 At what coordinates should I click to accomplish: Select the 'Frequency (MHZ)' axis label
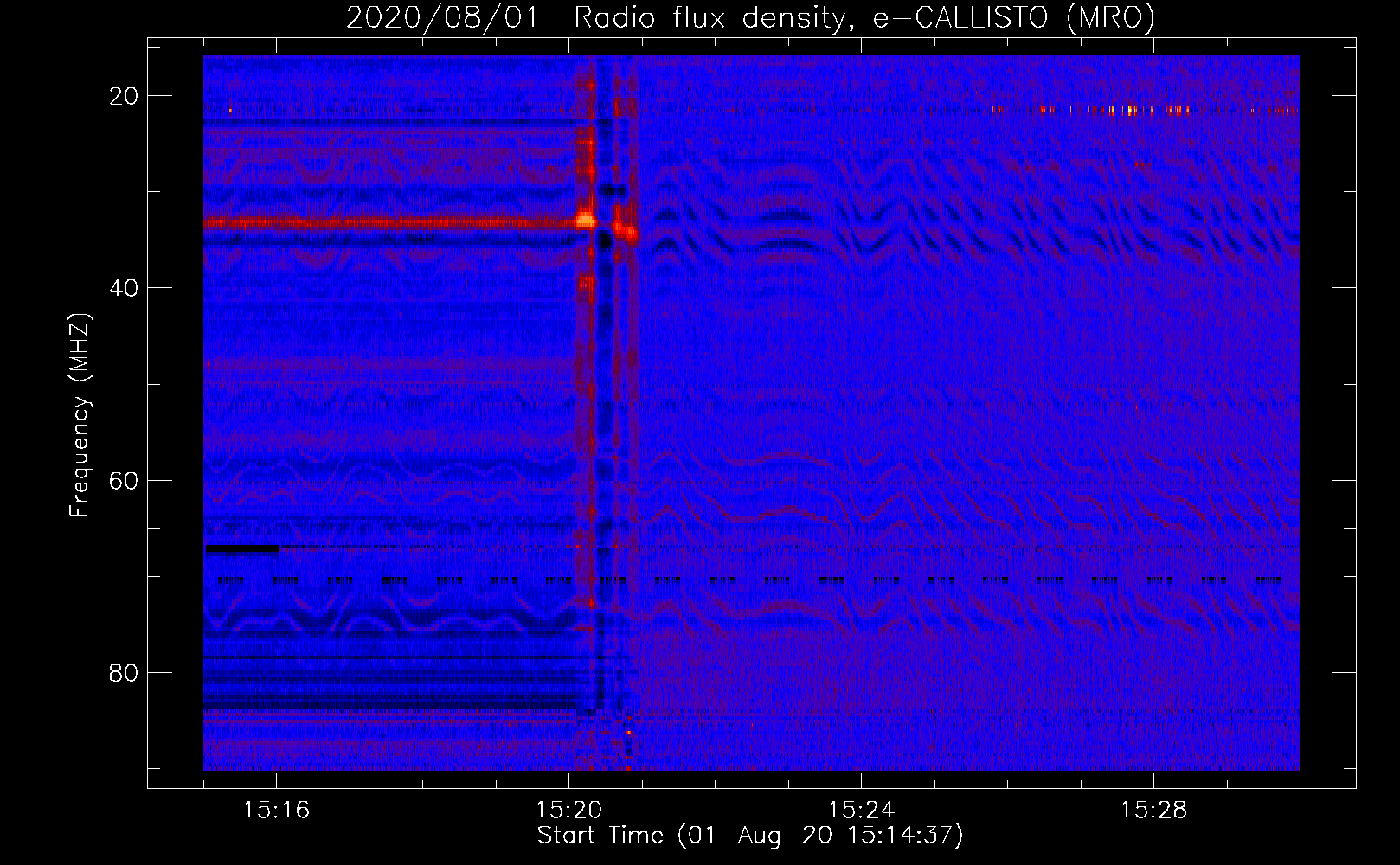click(x=80, y=416)
